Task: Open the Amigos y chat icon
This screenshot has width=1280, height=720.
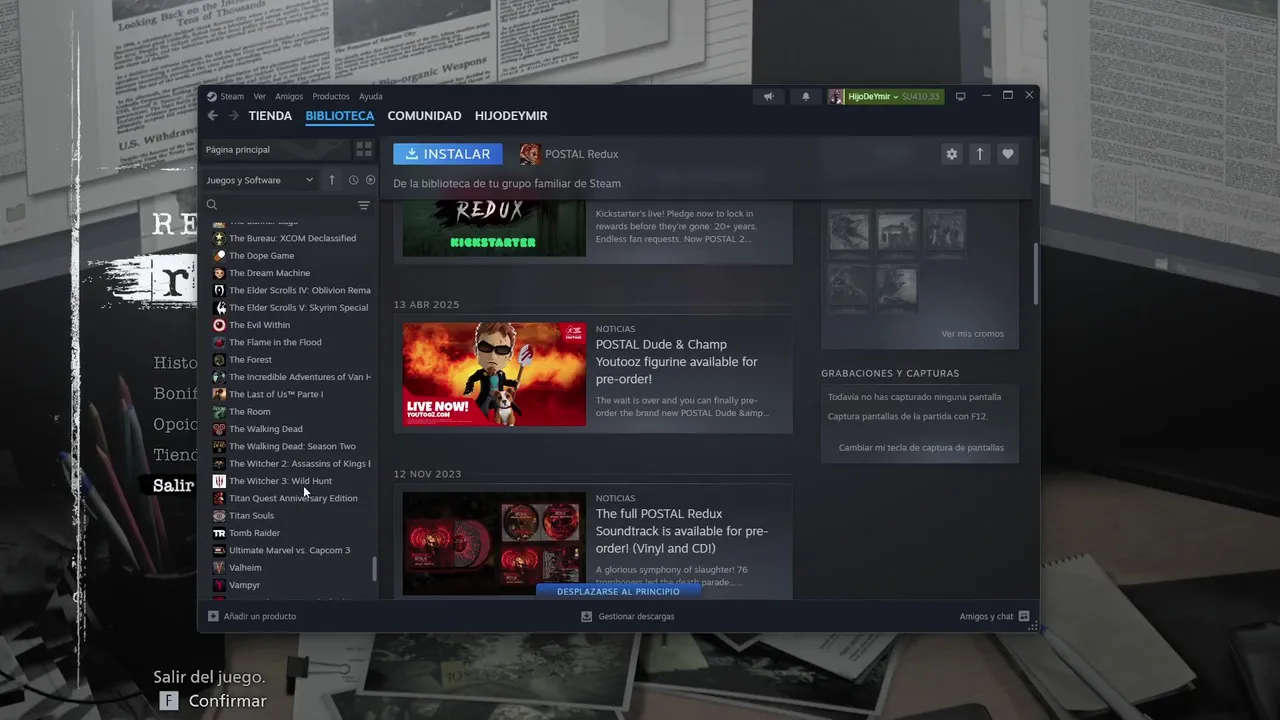Action: [x=1024, y=616]
